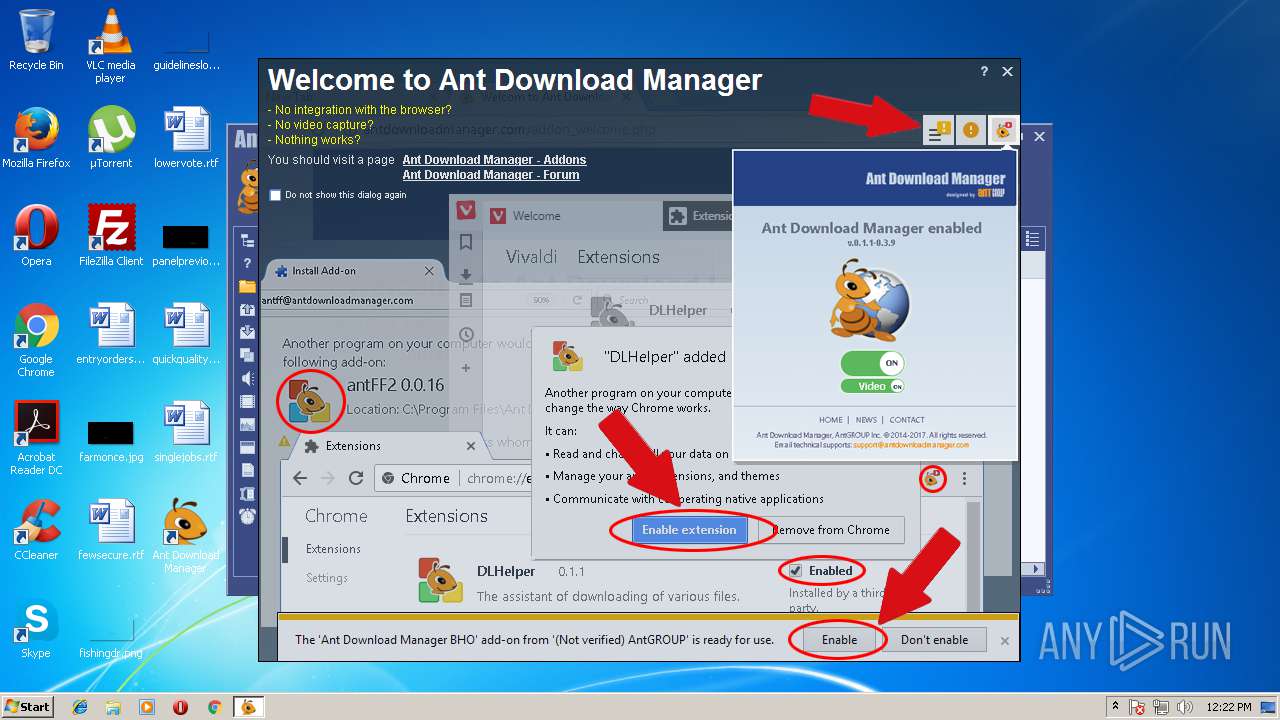Click the question mark icon in main window sidebar
Viewport: 1280px width, 720px height.
(247, 263)
